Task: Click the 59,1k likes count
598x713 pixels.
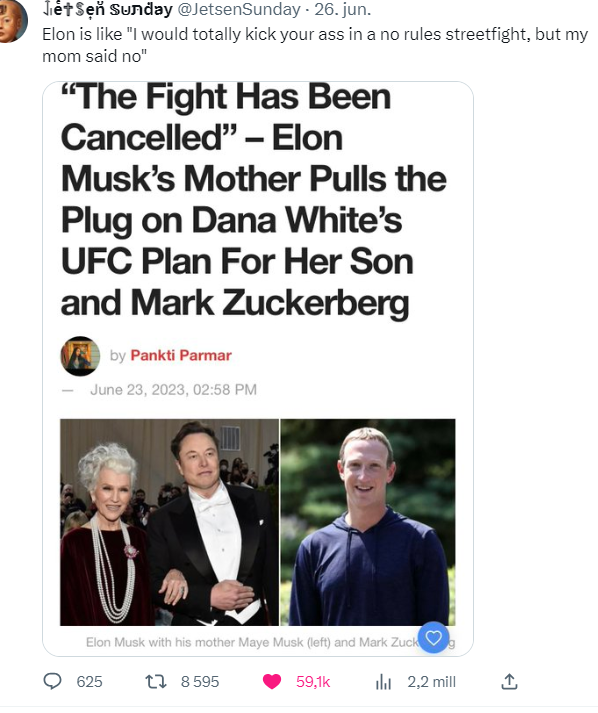Action: (313, 682)
